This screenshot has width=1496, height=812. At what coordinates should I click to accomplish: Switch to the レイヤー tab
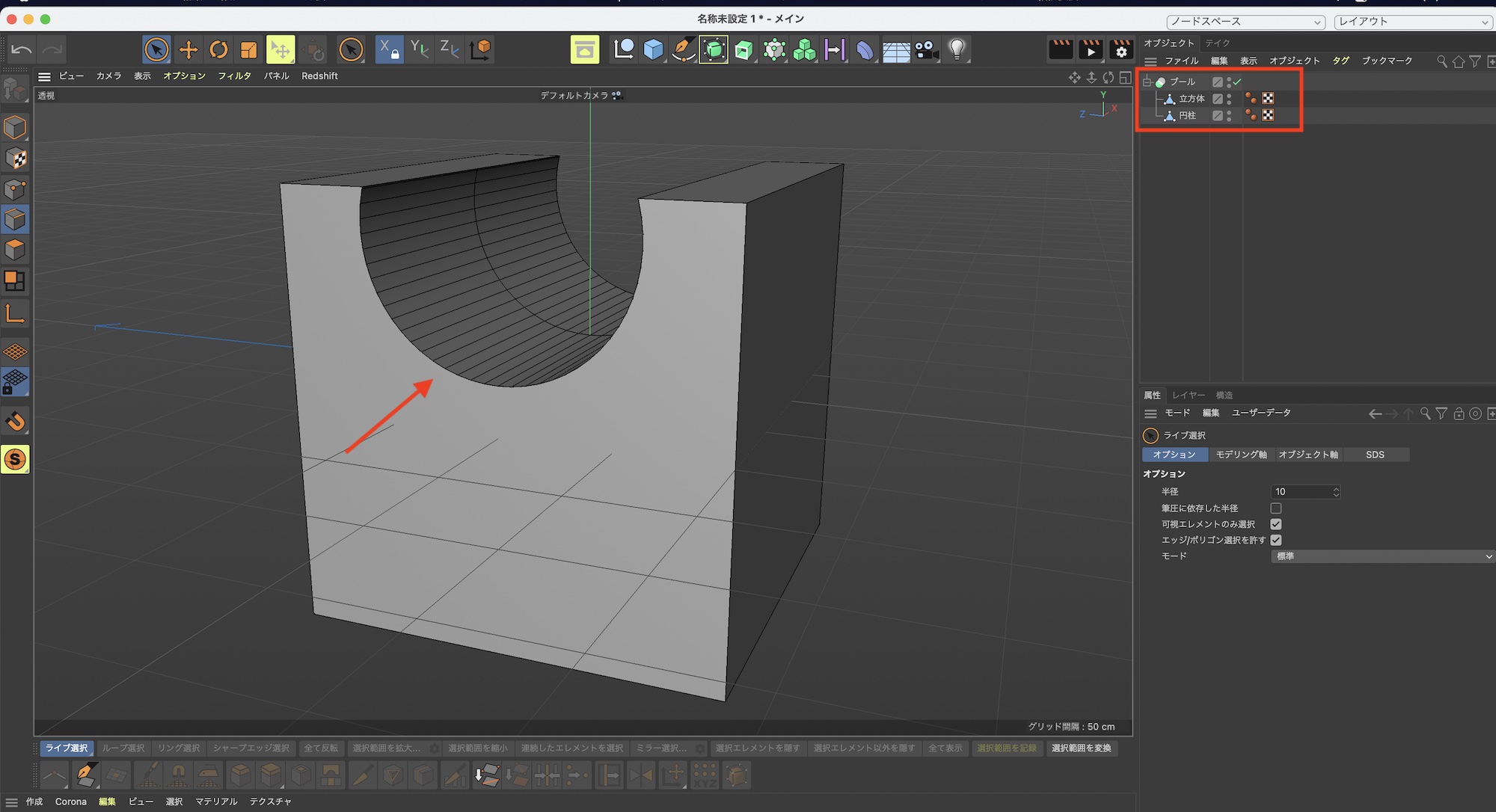1189,395
